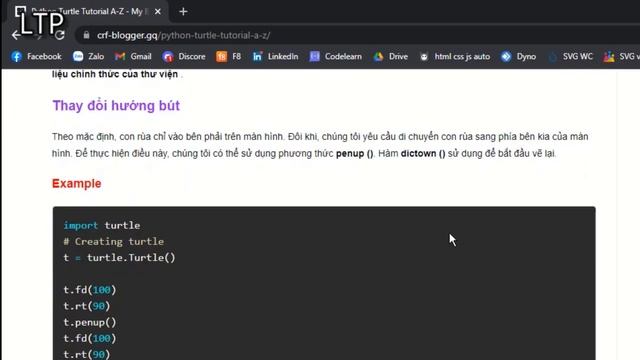Click the t.penup() code line
Image resolution: width=640 pixels, height=360 pixels.
[x=89, y=322]
